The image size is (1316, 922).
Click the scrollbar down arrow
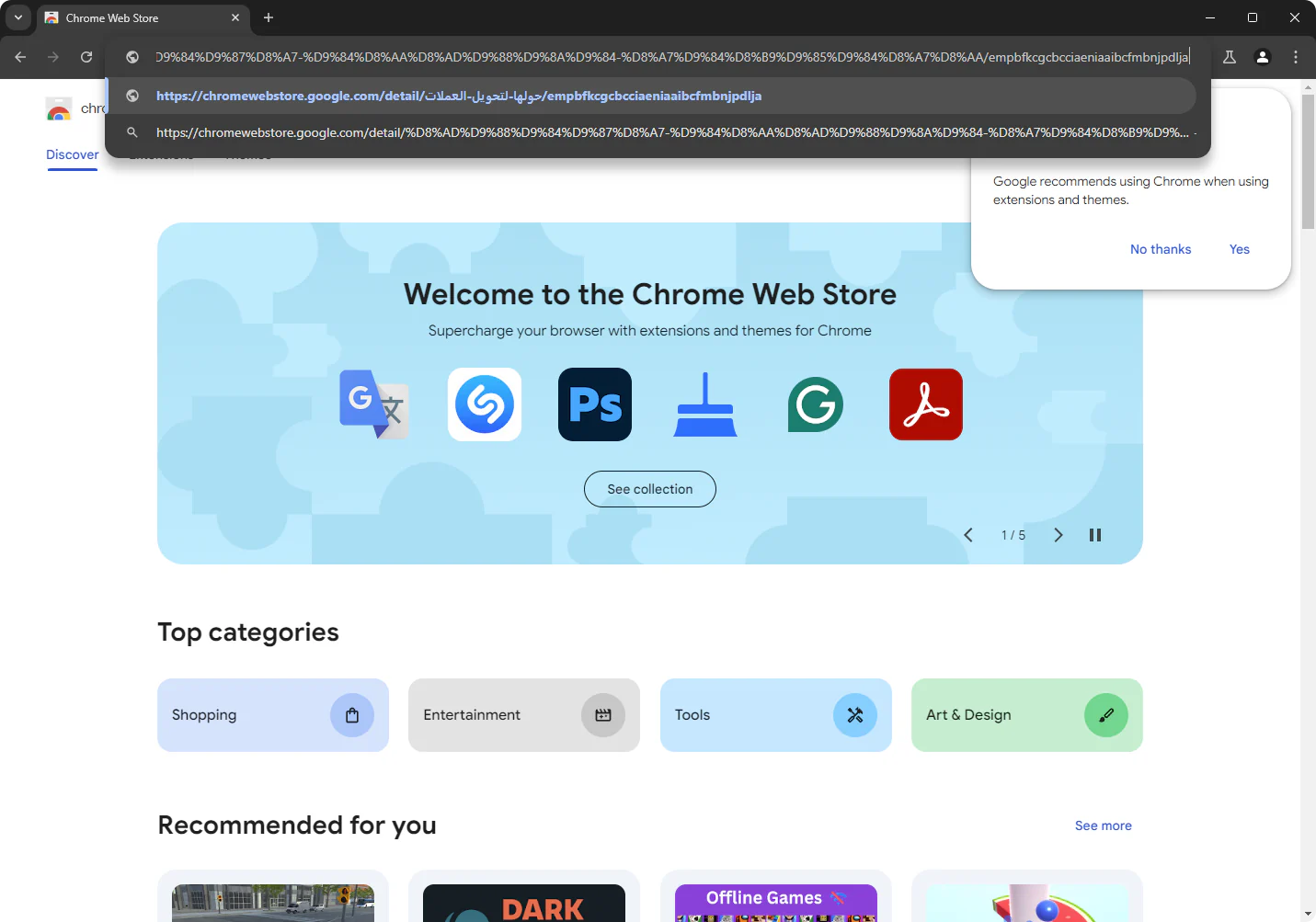tap(1309, 915)
